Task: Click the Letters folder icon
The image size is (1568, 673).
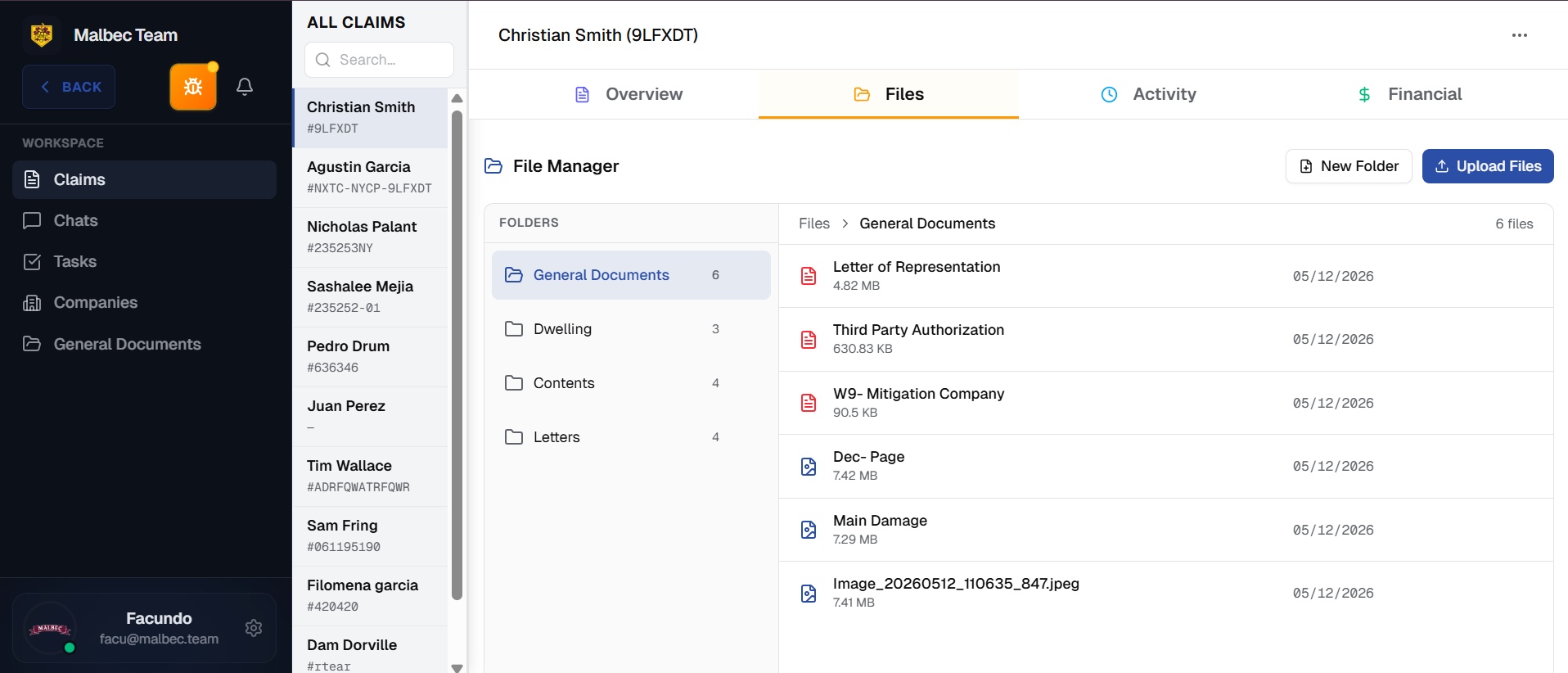Action: (x=514, y=437)
